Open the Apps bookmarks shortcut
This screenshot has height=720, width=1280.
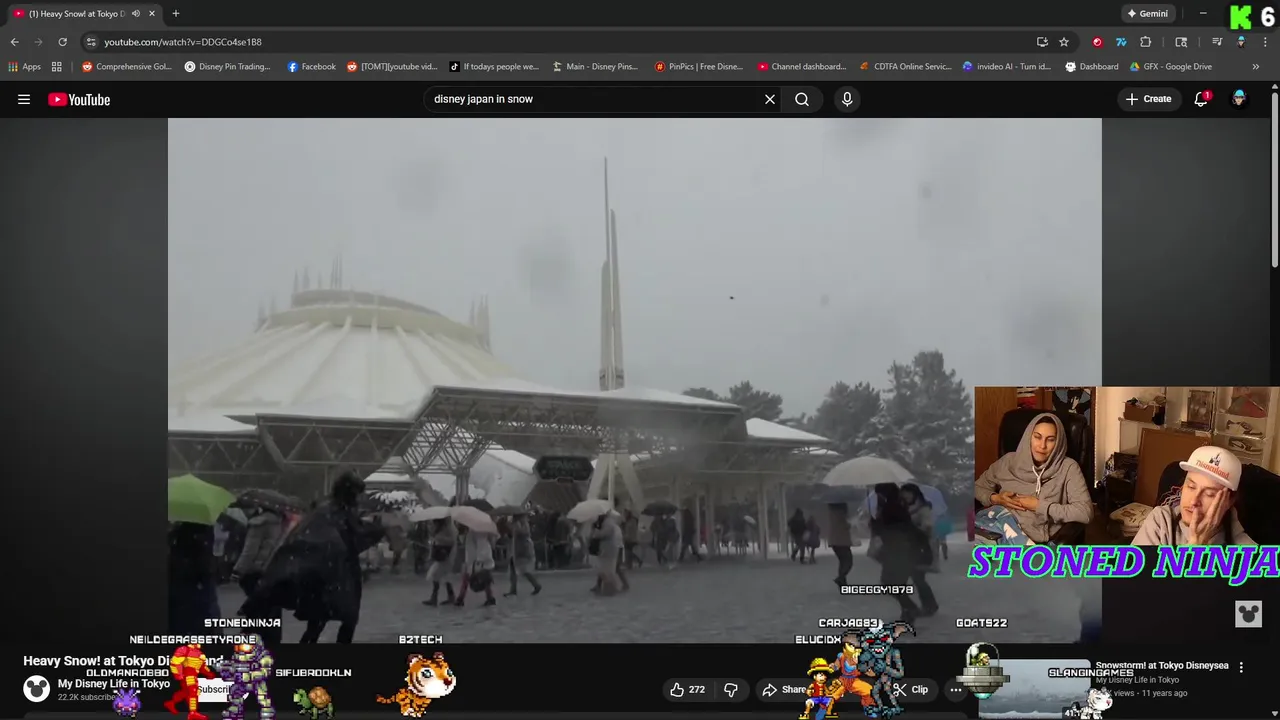click(25, 67)
